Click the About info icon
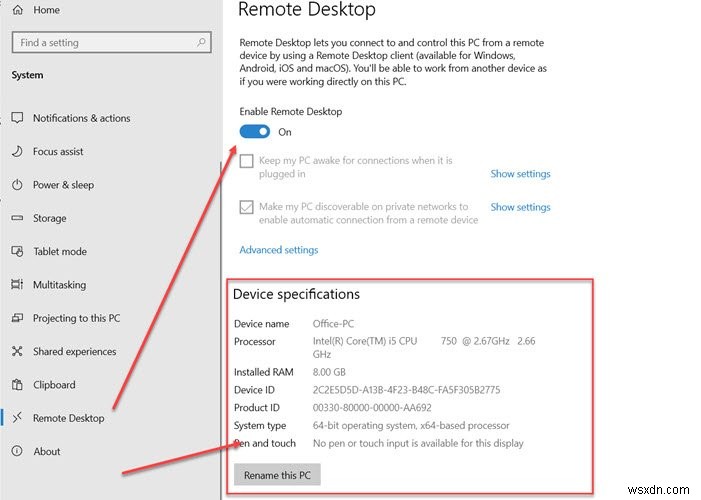The width and height of the screenshot is (701, 500). pyautogui.click(x=17, y=451)
